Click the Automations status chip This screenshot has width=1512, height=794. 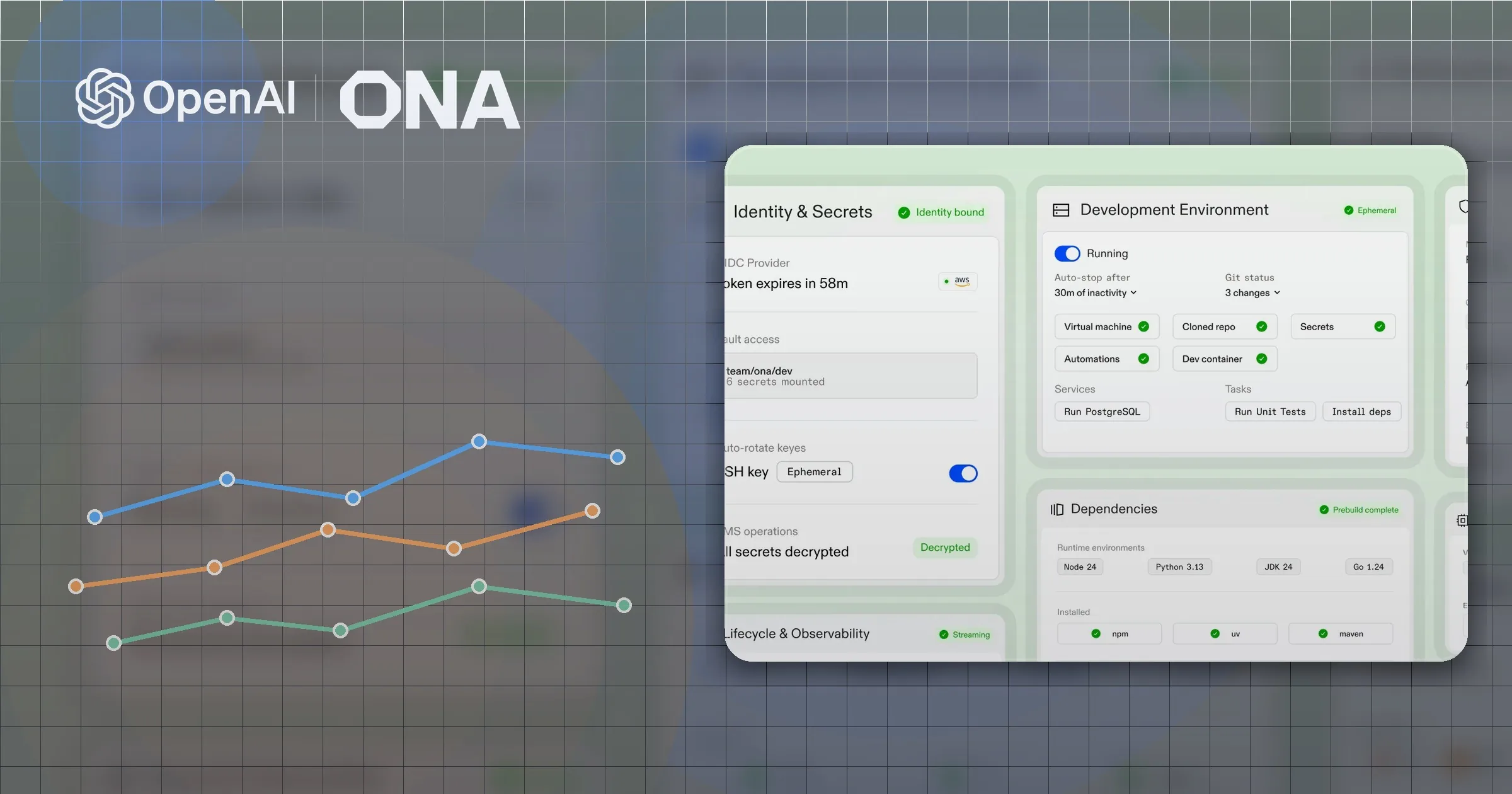[x=1107, y=359]
